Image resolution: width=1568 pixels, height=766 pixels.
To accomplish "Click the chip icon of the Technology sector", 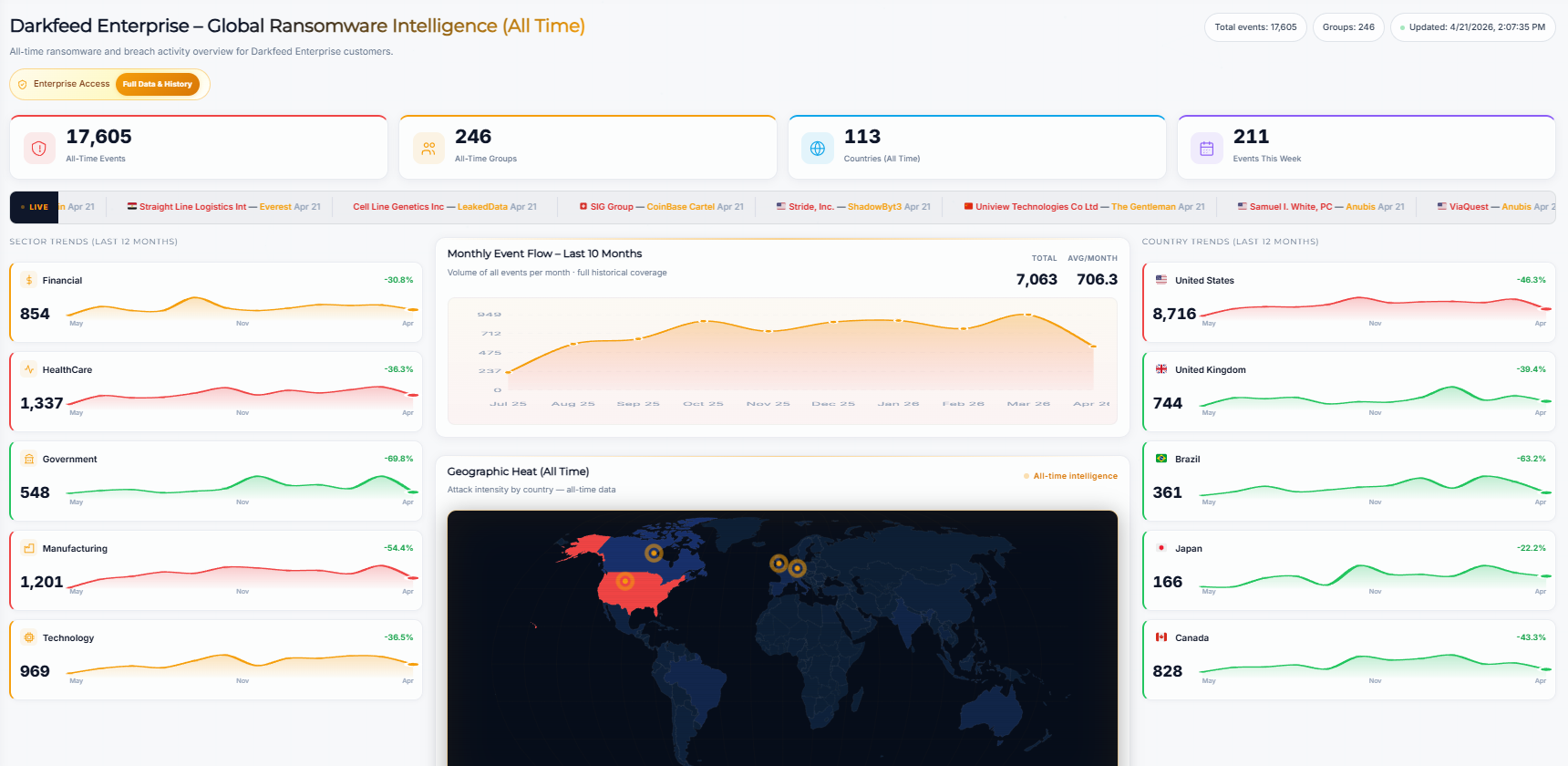I will [x=29, y=637].
